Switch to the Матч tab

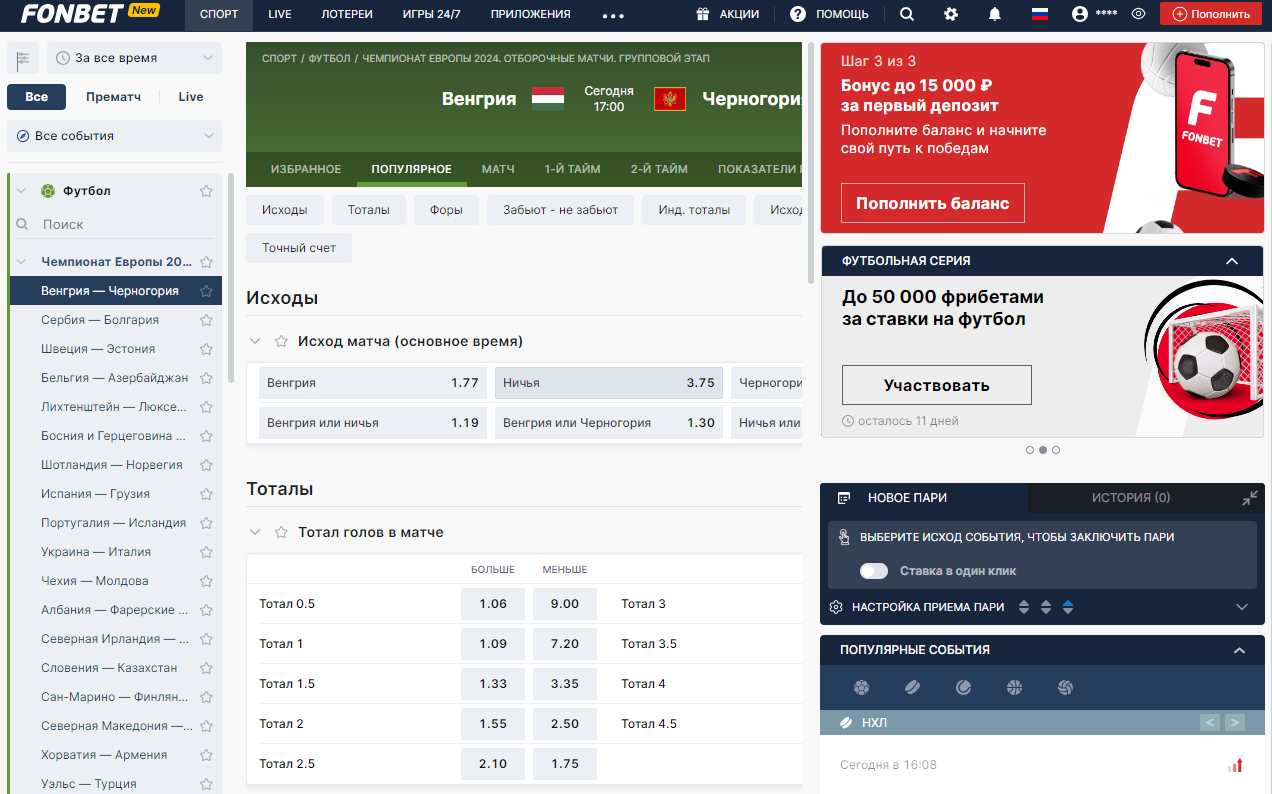click(498, 169)
